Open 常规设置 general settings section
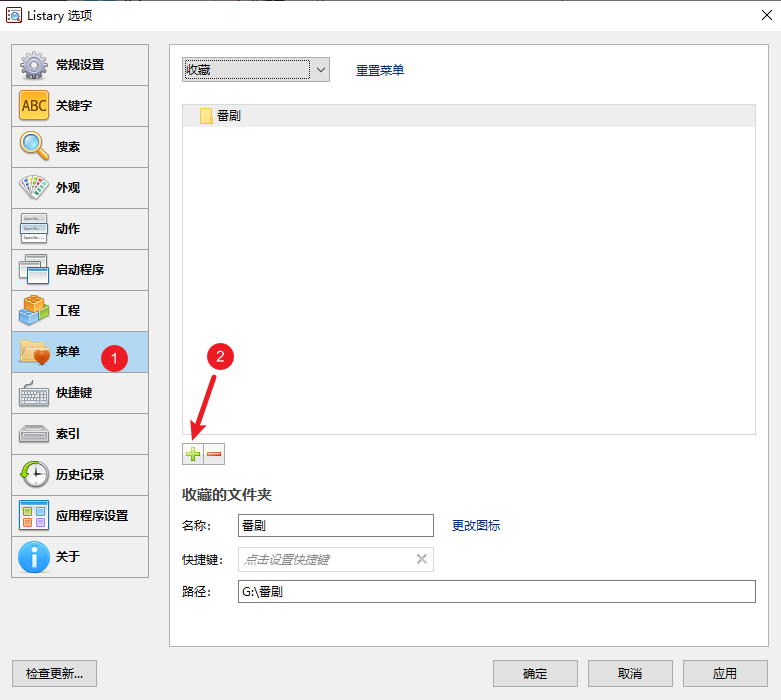Screen dimensions: 781x700 tap(80, 65)
